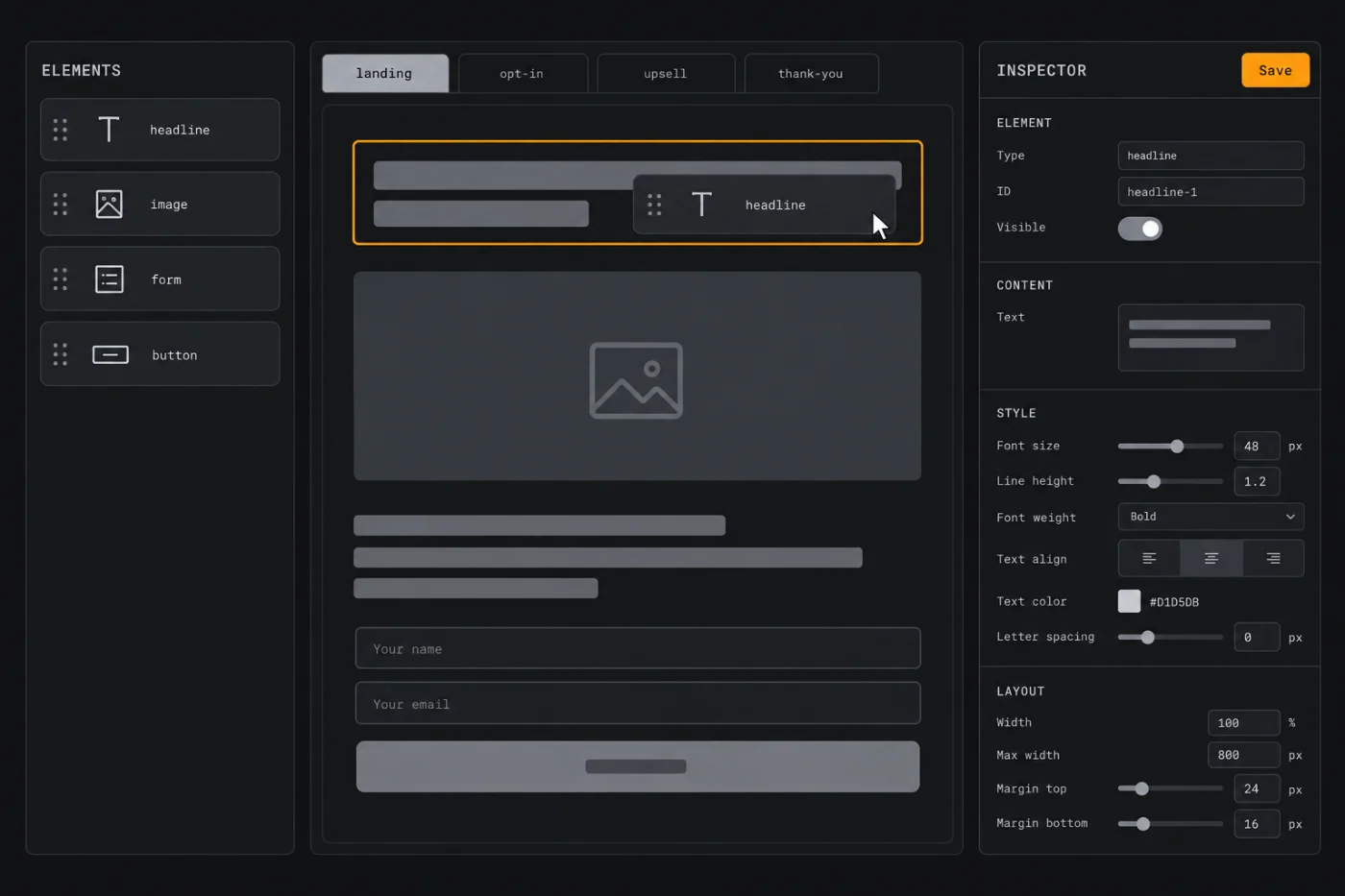Viewport: 1345px width, 896px height.
Task: Click the Your email field
Action: coord(638,703)
